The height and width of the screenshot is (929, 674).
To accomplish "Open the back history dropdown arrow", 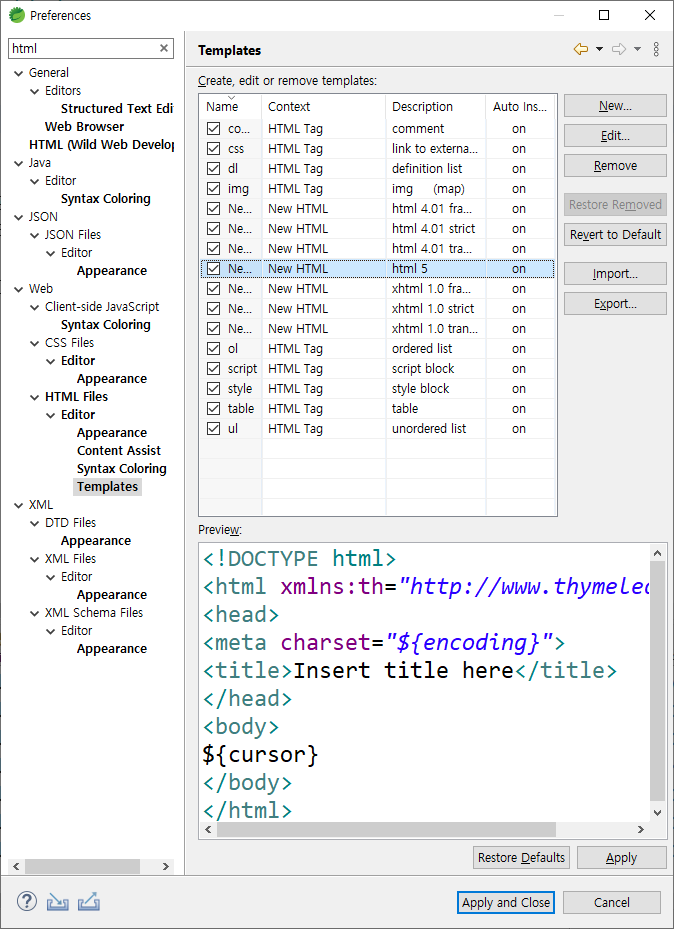I will pos(599,49).
